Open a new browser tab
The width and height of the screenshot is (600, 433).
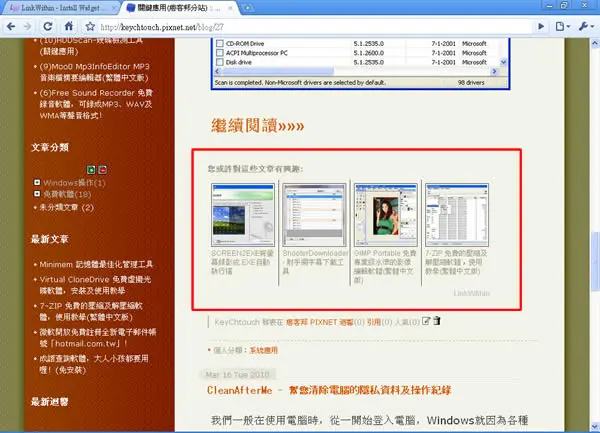point(248,8)
